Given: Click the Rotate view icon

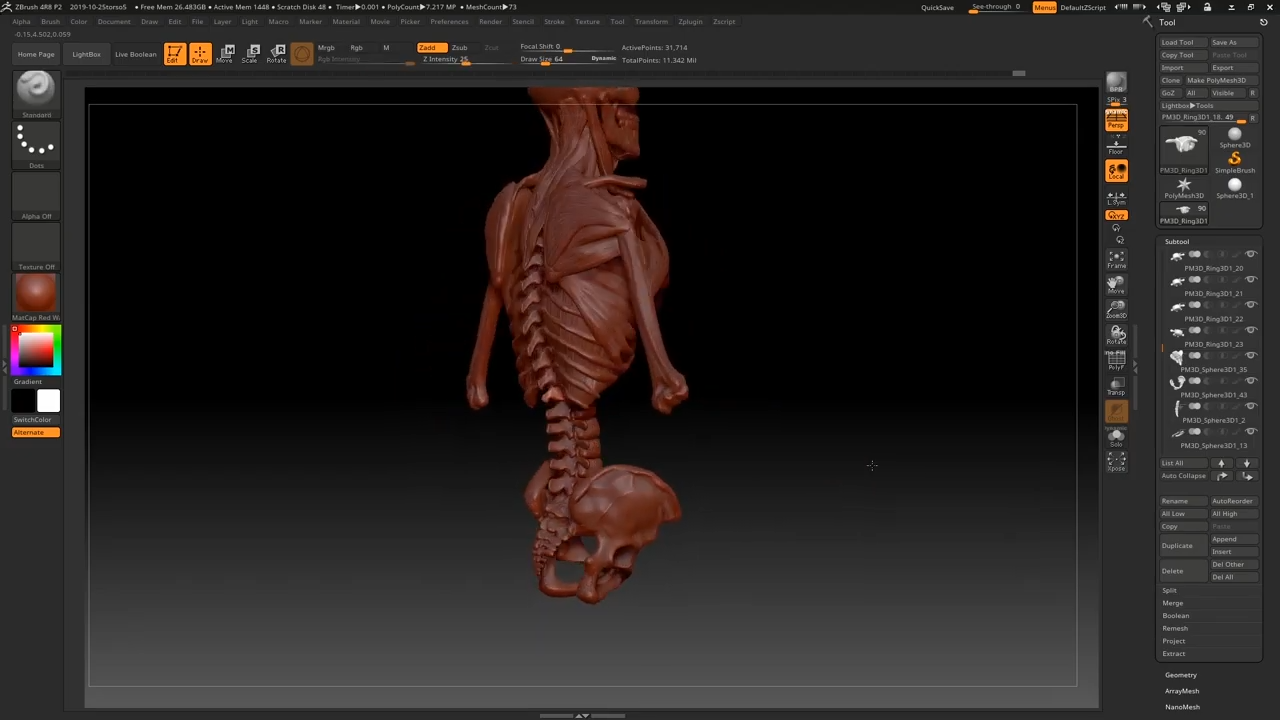Looking at the screenshot, I should click(1116, 335).
